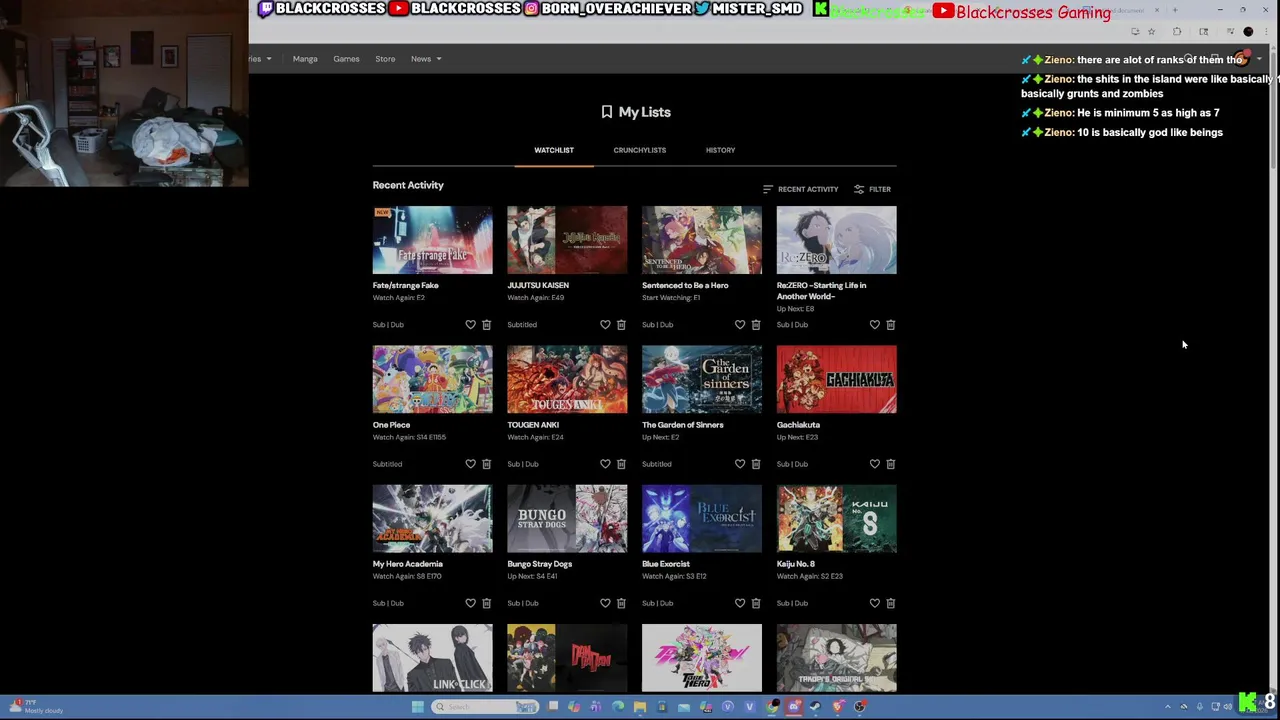This screenshot has width=1280, height=720.
Task: Switch to the Watchlist tab
Action: tap(554, 150)
